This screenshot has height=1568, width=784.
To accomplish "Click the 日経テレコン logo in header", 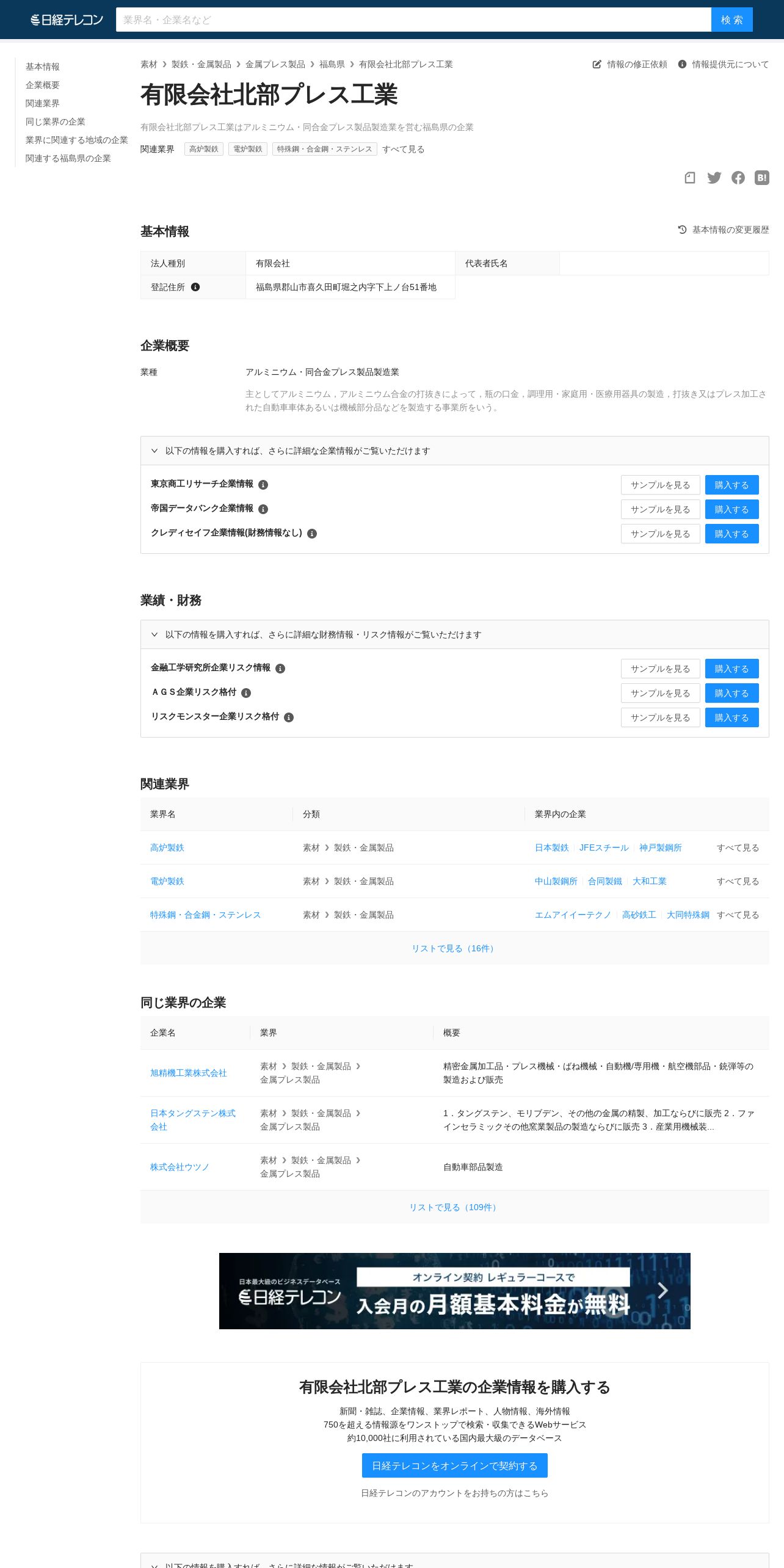I will tap(67, 20).
